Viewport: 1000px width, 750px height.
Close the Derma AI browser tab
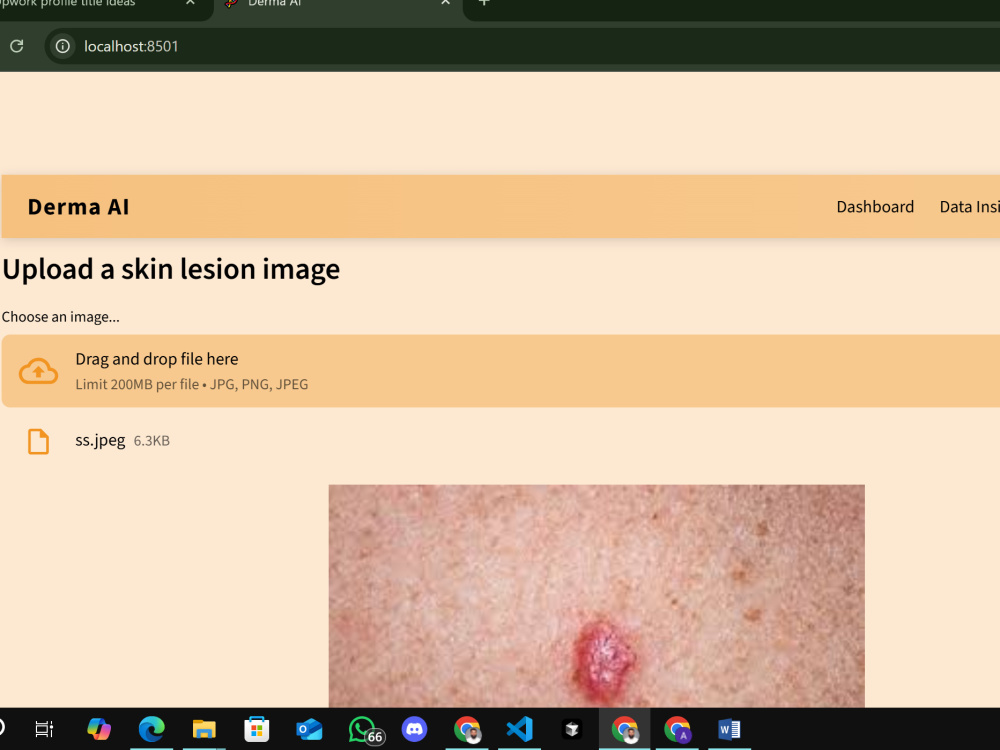(446, 3)
